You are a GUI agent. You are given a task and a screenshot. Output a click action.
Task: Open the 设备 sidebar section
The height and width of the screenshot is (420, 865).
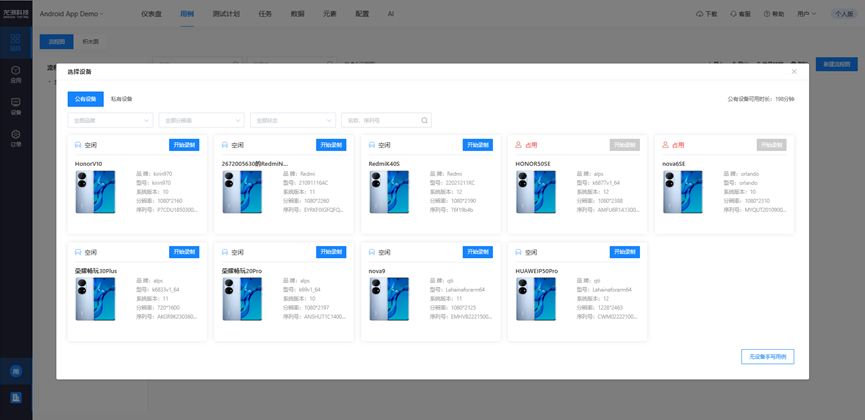coord(15,107)
